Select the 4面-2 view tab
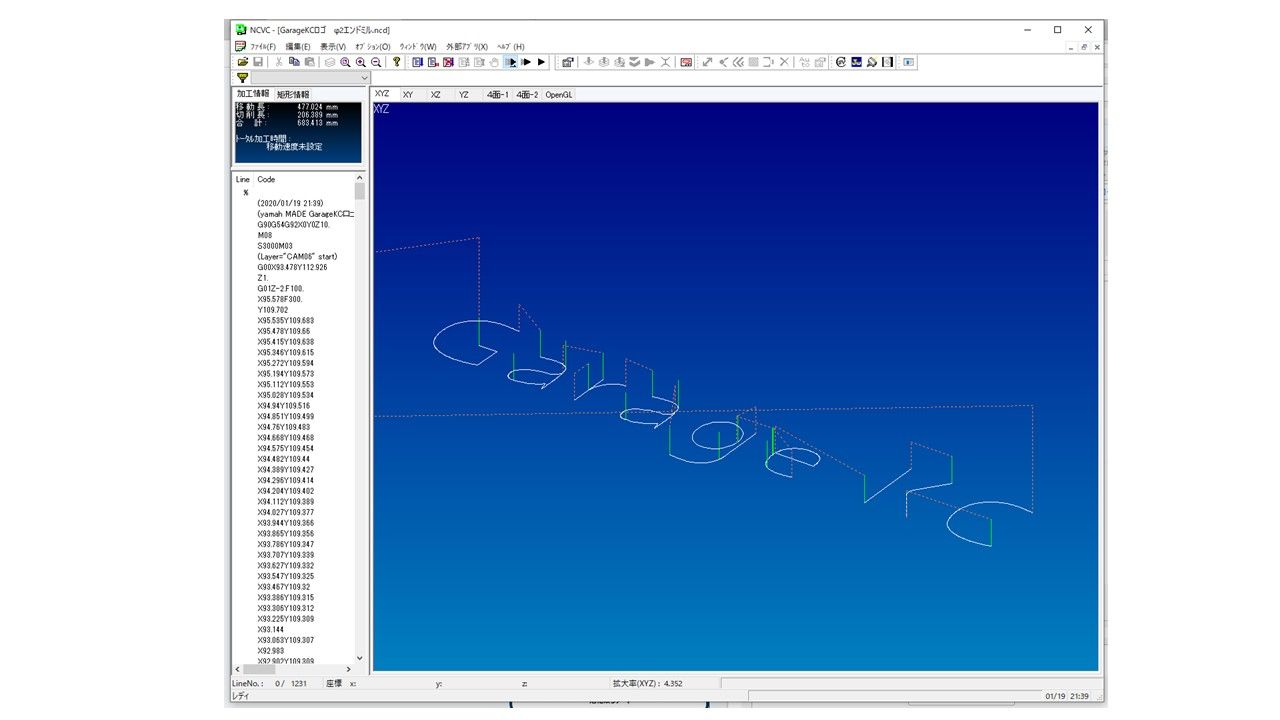Viewport: 1280px width, 720px height. [527, 94]
